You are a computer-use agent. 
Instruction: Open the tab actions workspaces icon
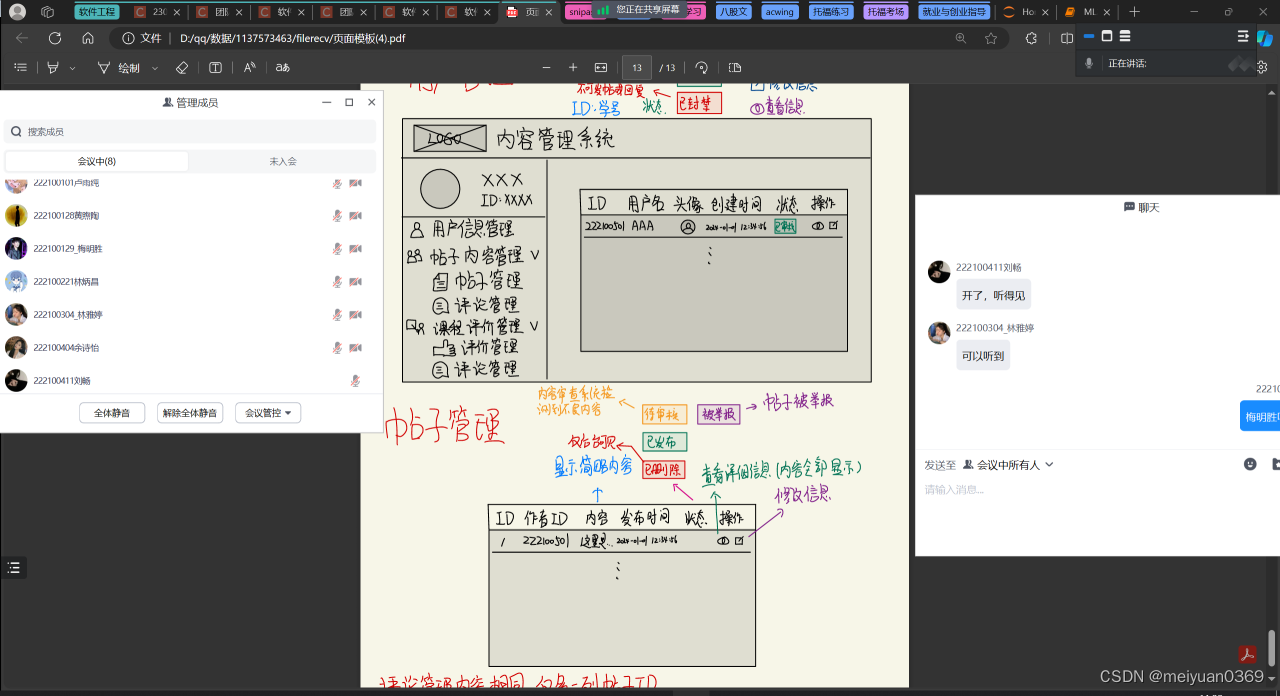click(x=47, y=12)
